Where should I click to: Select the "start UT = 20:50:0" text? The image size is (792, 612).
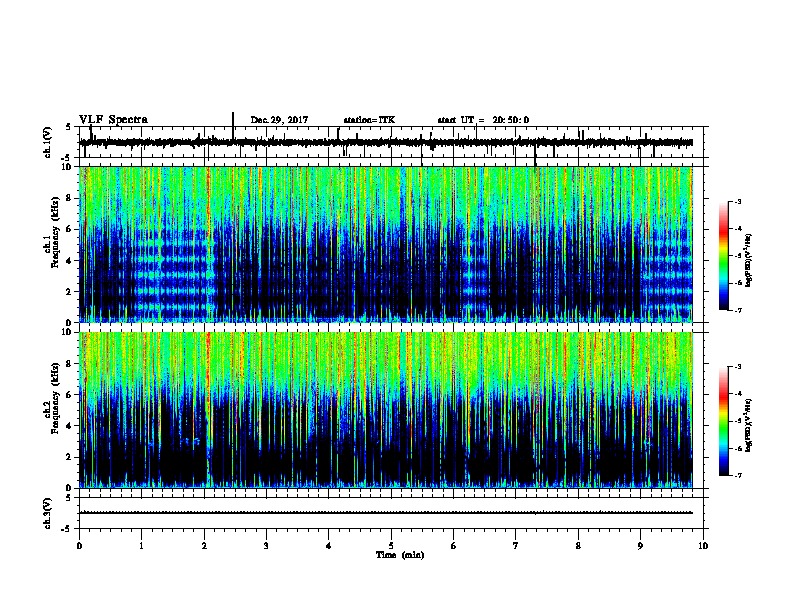click(x=483, y=120)
